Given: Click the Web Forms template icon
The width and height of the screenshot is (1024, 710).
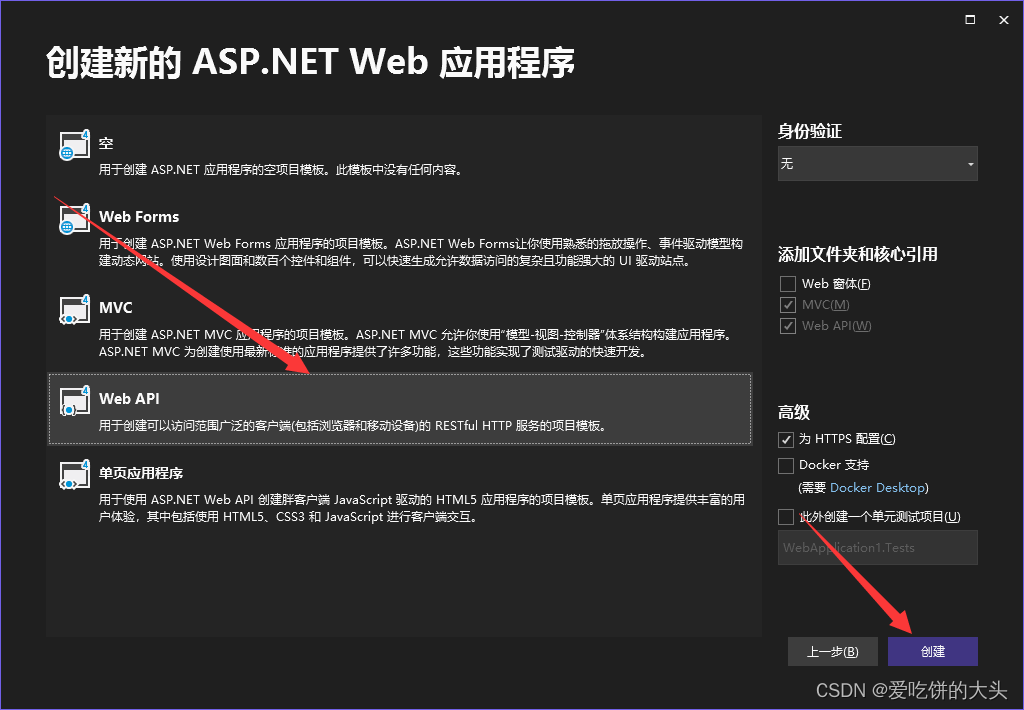Looking at the screenshot, I should click(74, 221).
